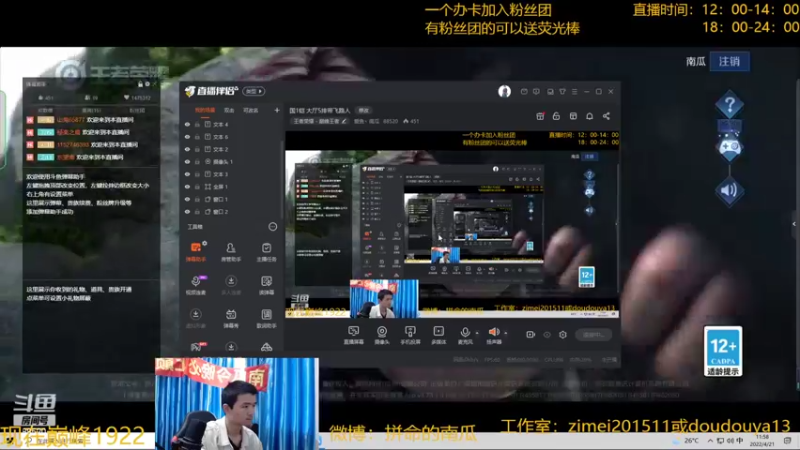The image size is (800, 450).
Task: Toggle visibility eye of 全屏 1 layer
Action: [187, 187]
